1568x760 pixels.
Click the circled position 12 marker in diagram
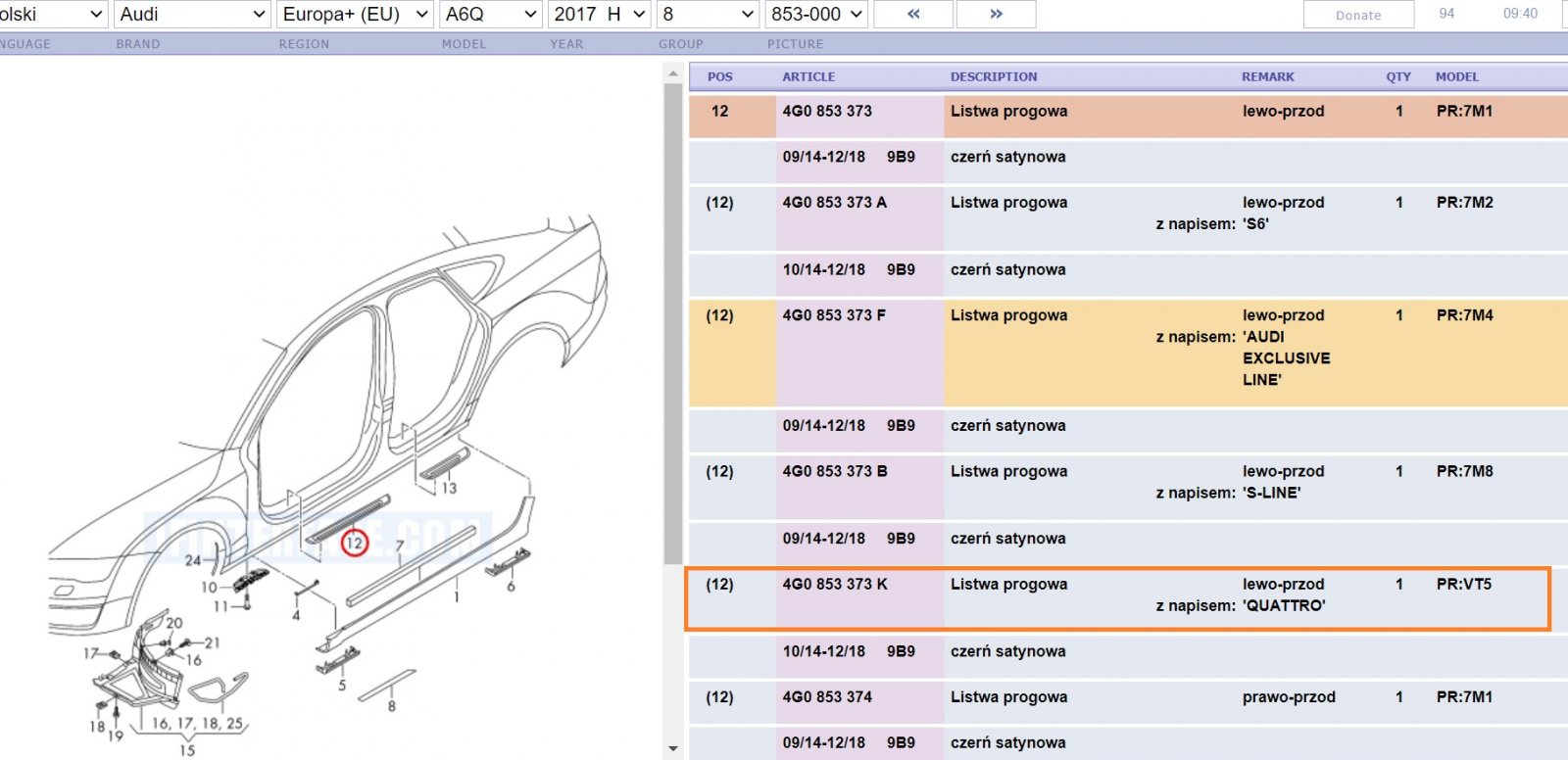tap(355, 542)
